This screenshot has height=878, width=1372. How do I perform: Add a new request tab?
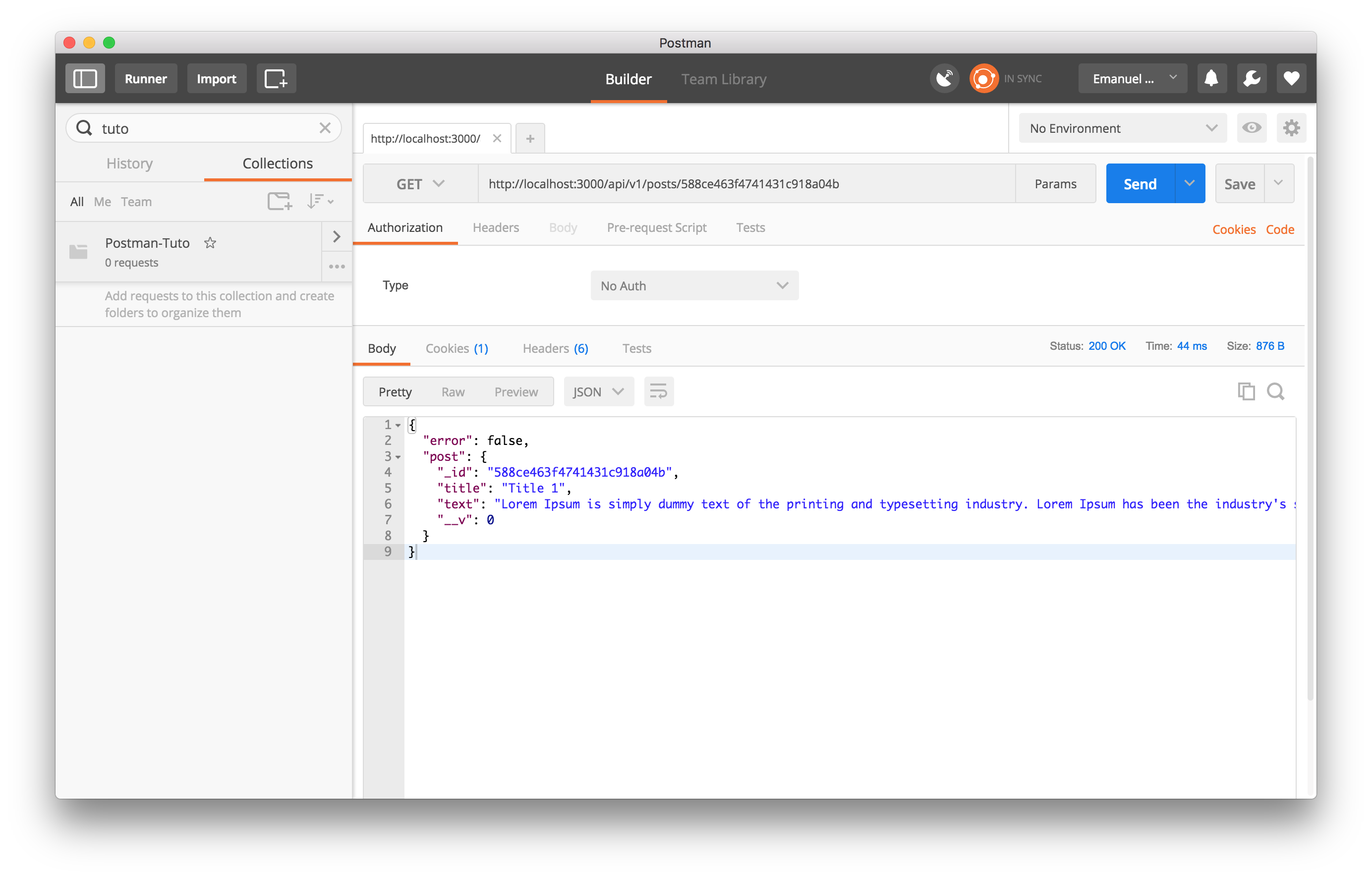[x=530, y=139]
